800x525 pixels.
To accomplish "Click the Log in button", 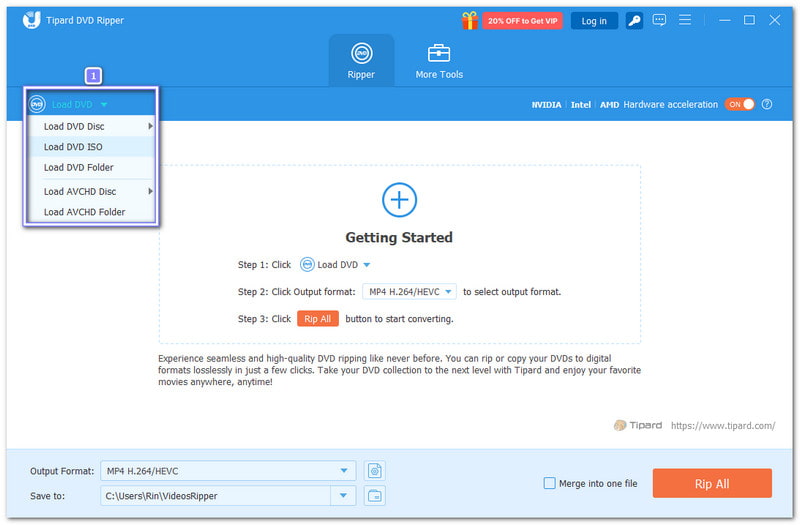I will point(594,20).
